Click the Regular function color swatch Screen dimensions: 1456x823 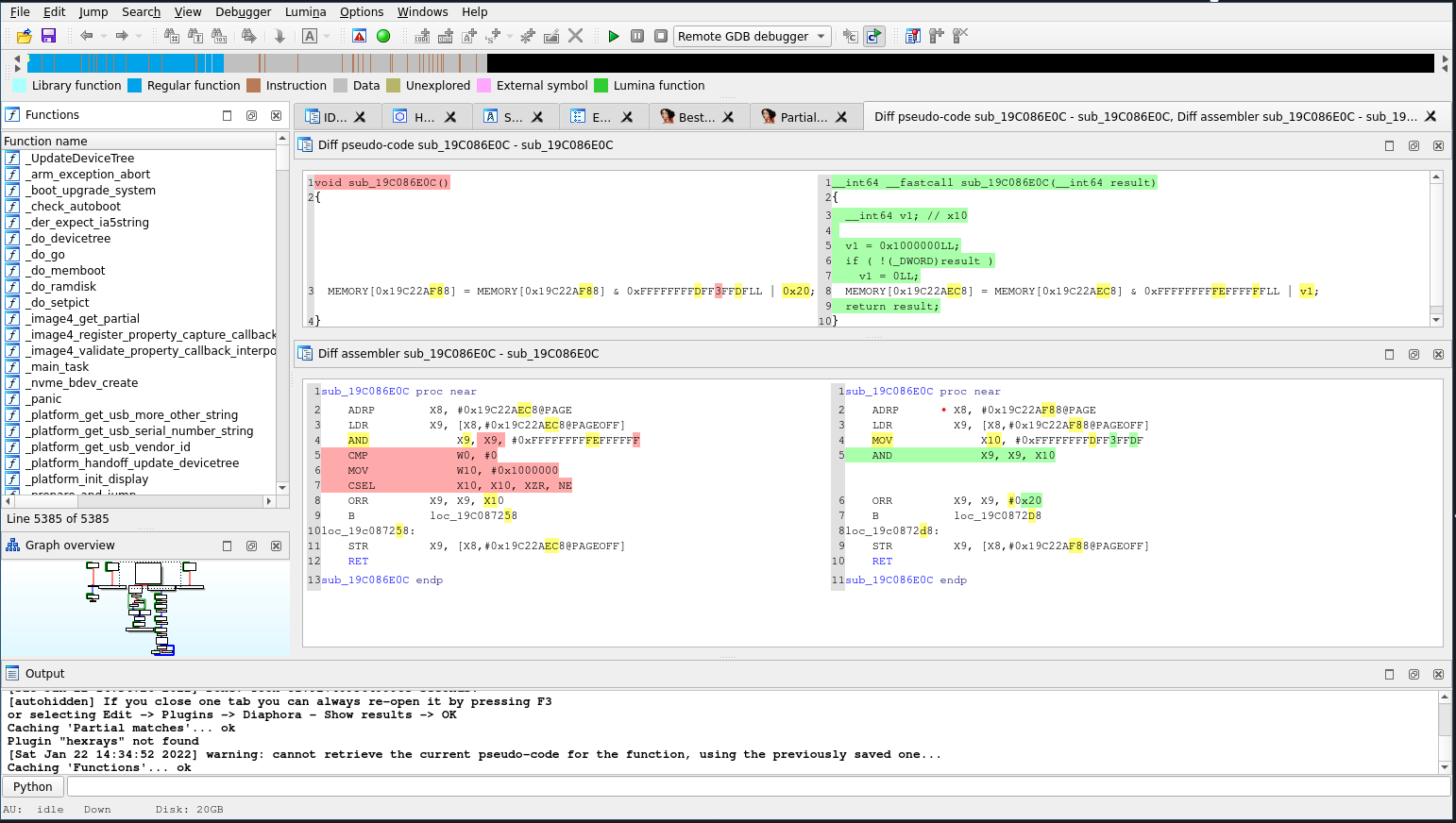tap(134, 85)
